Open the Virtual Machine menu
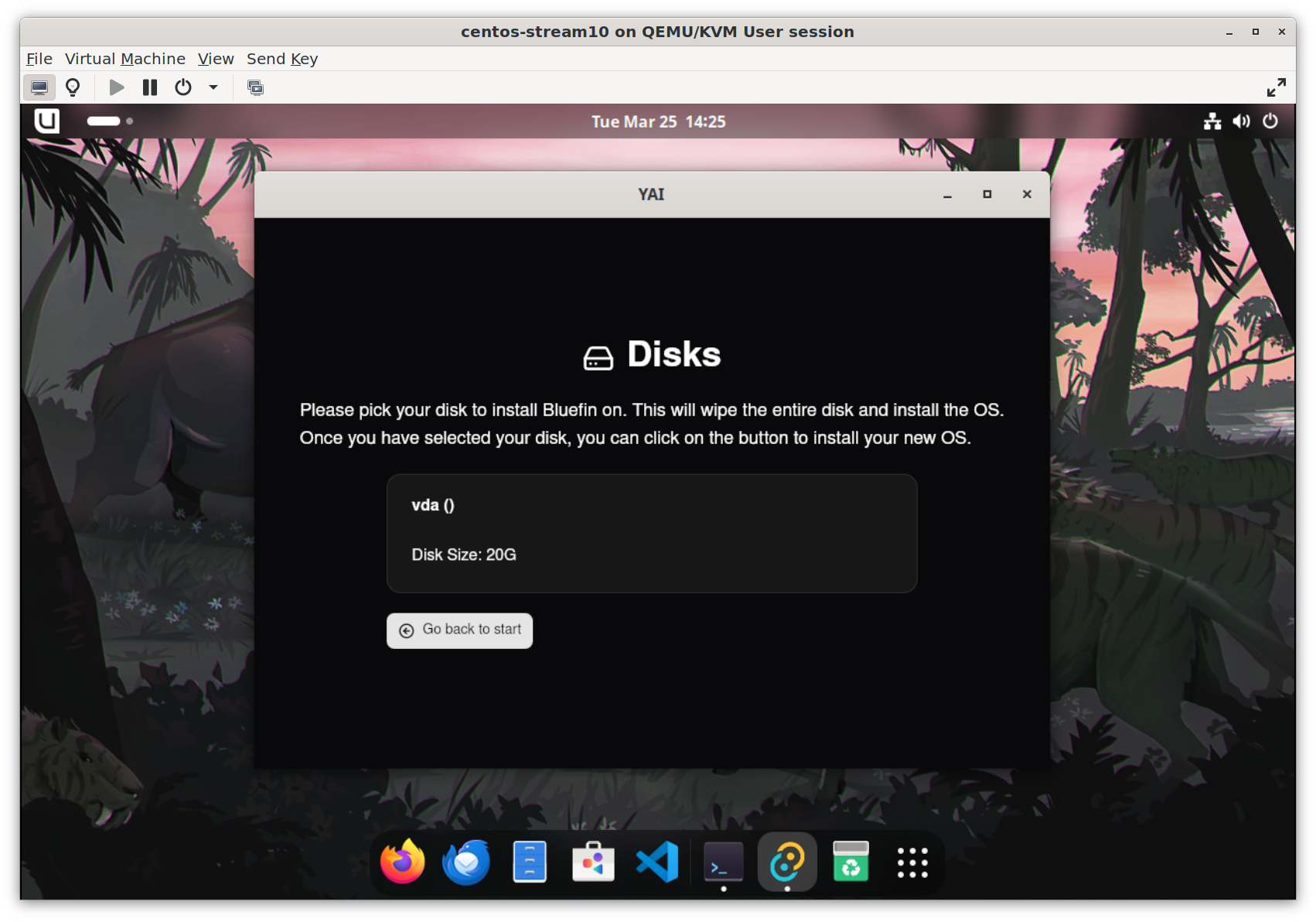1316x922 pixels. [125, 59]
